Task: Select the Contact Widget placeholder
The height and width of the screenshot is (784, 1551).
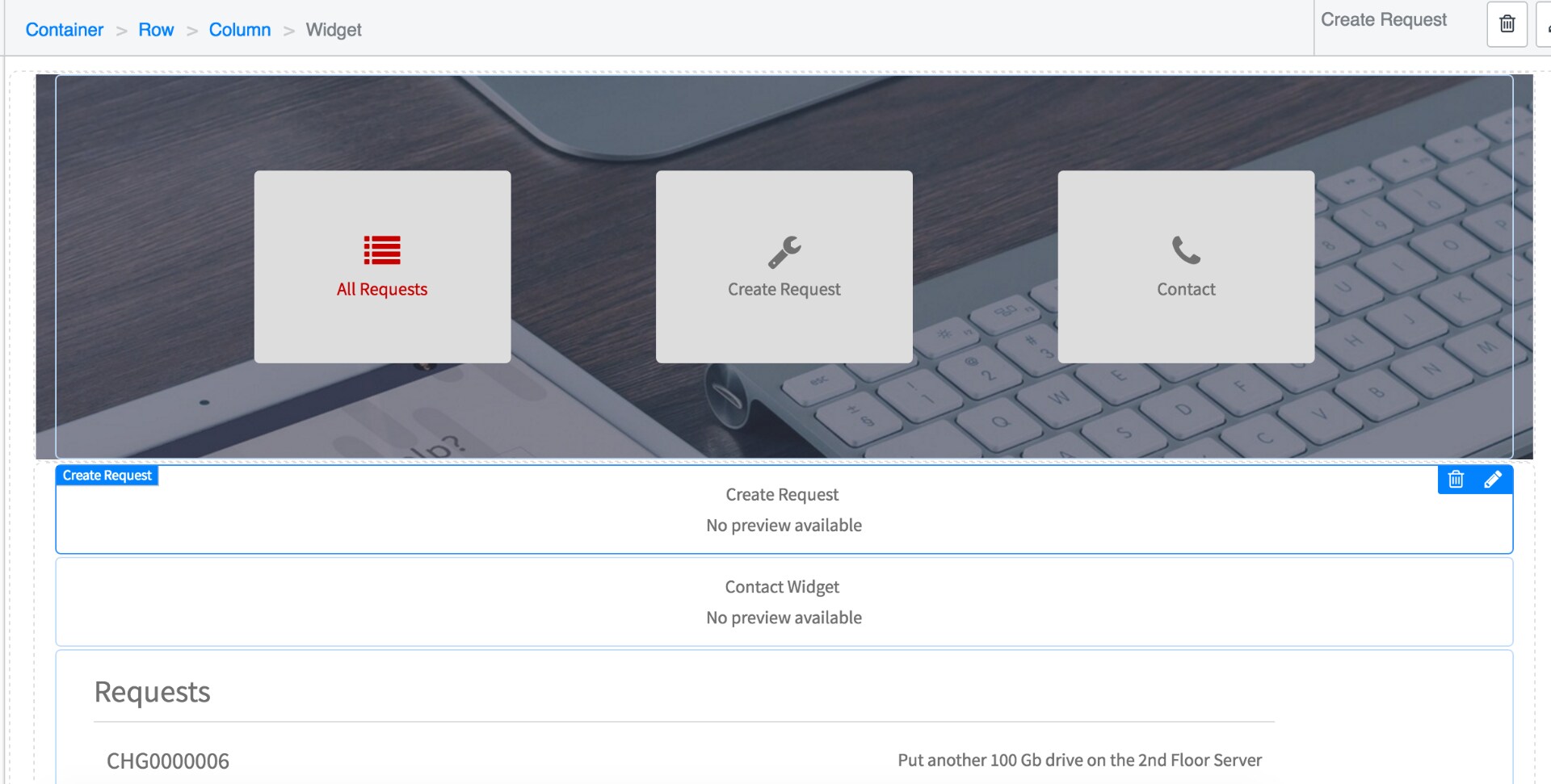Action: click(784, 602)
